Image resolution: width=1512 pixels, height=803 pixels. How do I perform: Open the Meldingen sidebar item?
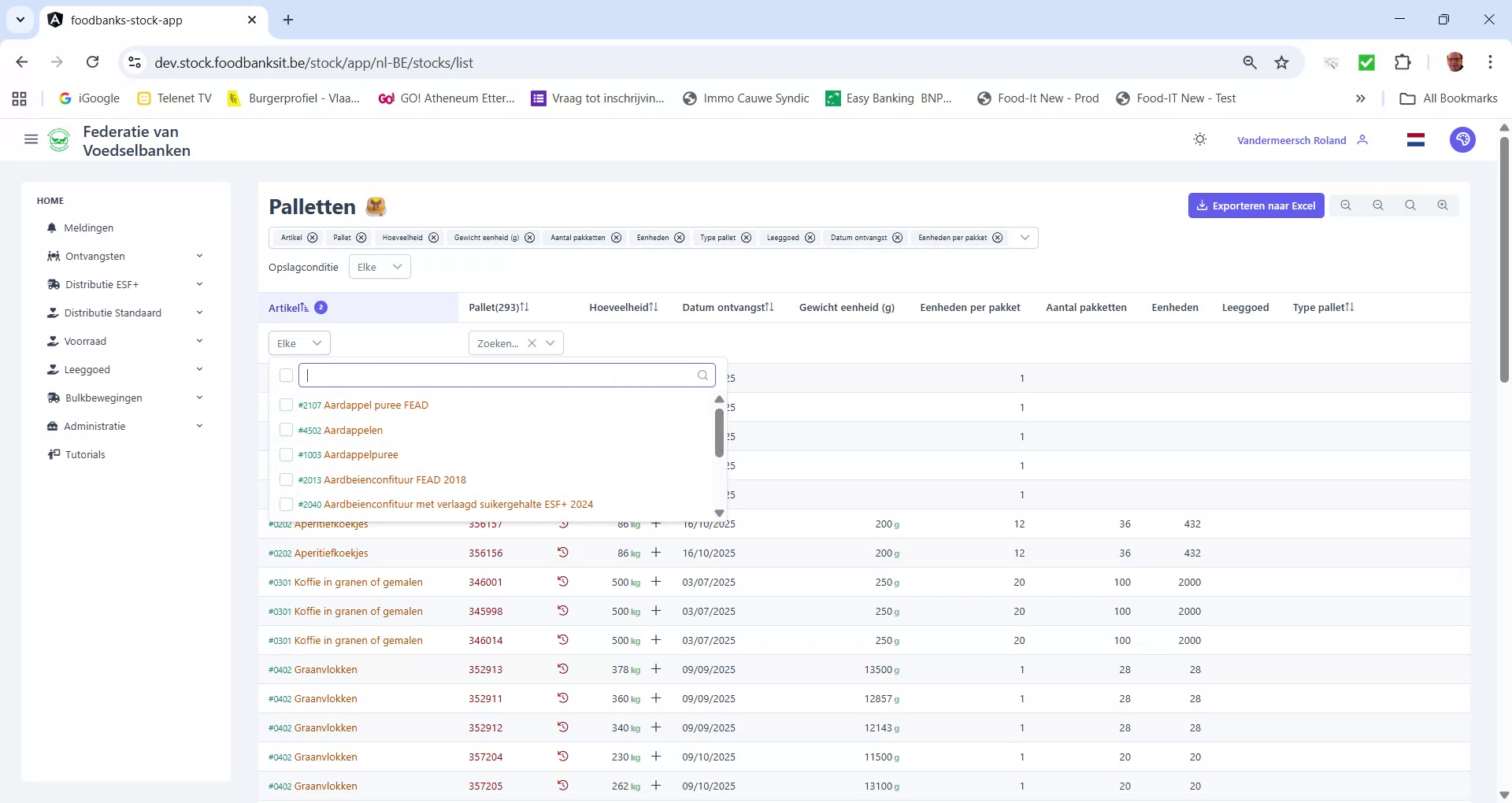87,228
